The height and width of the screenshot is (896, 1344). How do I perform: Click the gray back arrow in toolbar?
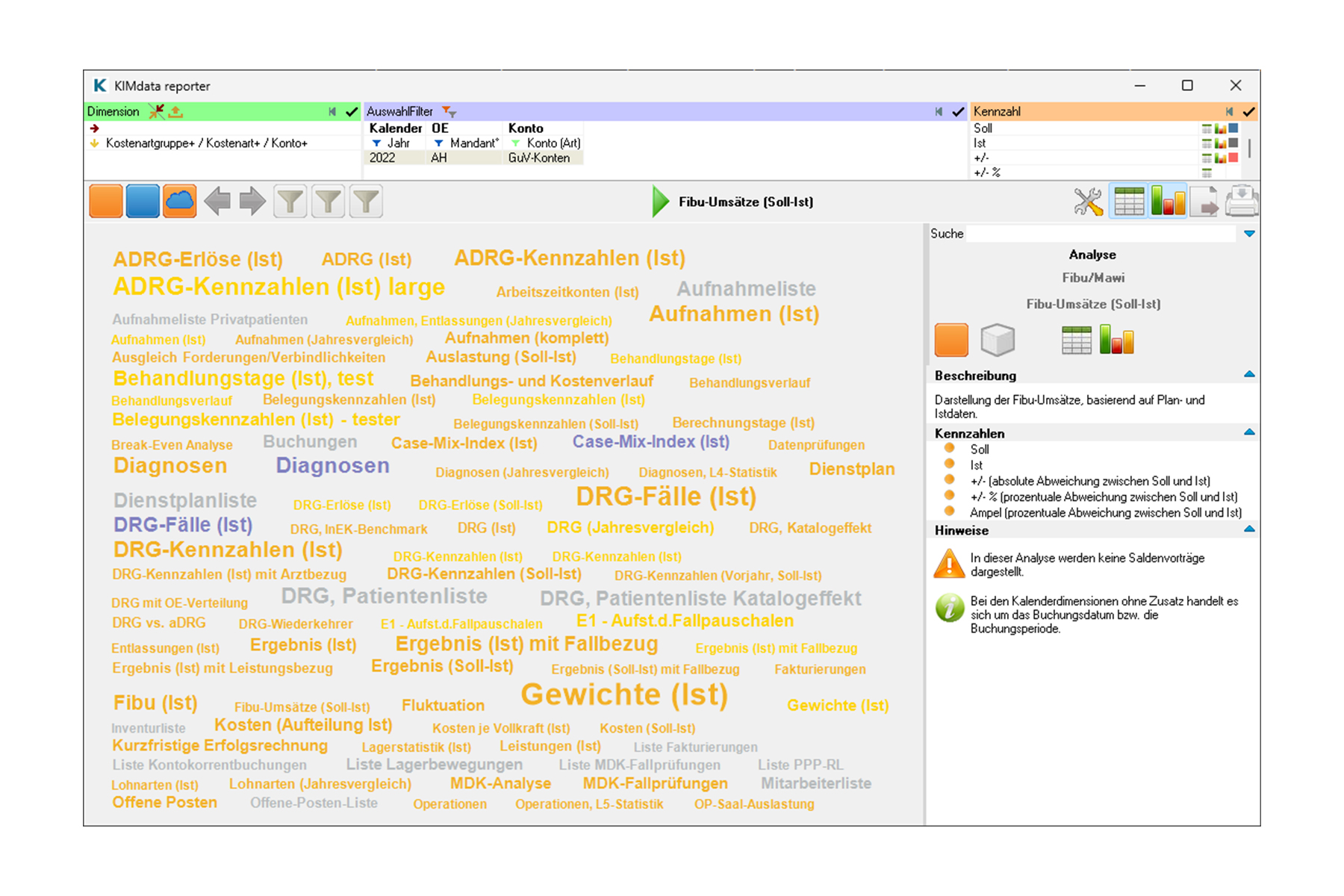pyautogui.click(x=217, y=202)
